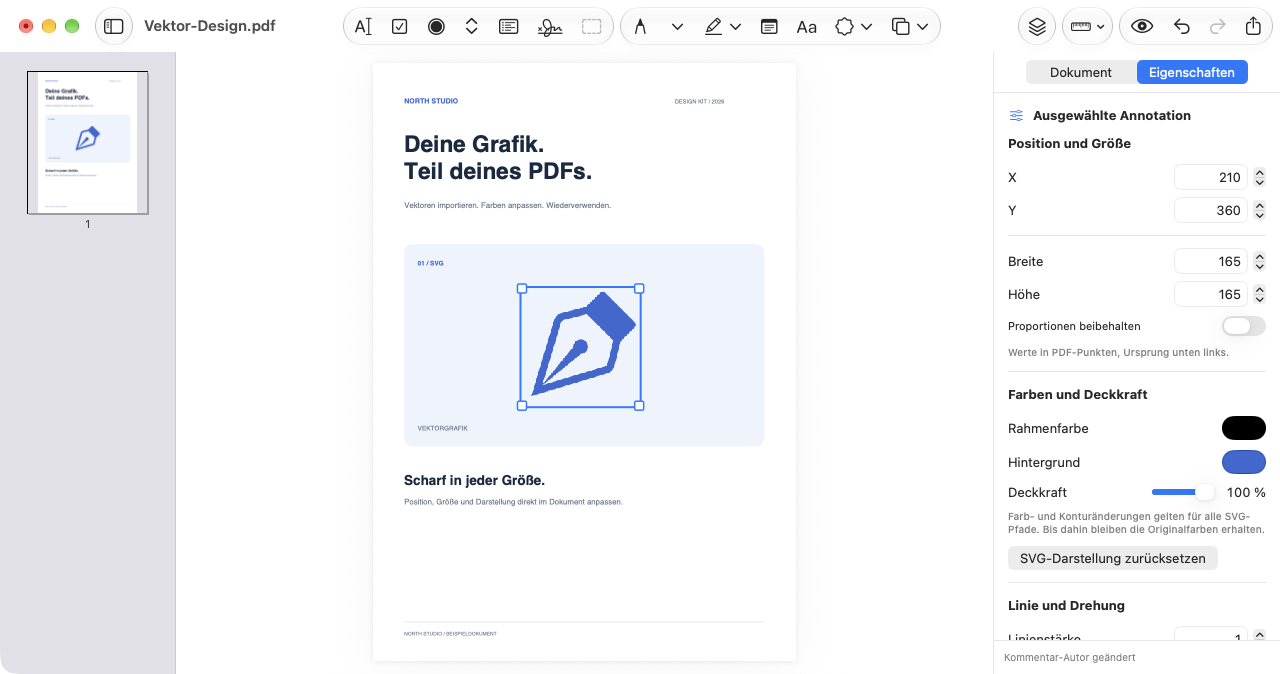Image resolution: width=1280 pixels, height=674 pixels.
Task: Select the highlighter tool
Action: pos(713,27)
